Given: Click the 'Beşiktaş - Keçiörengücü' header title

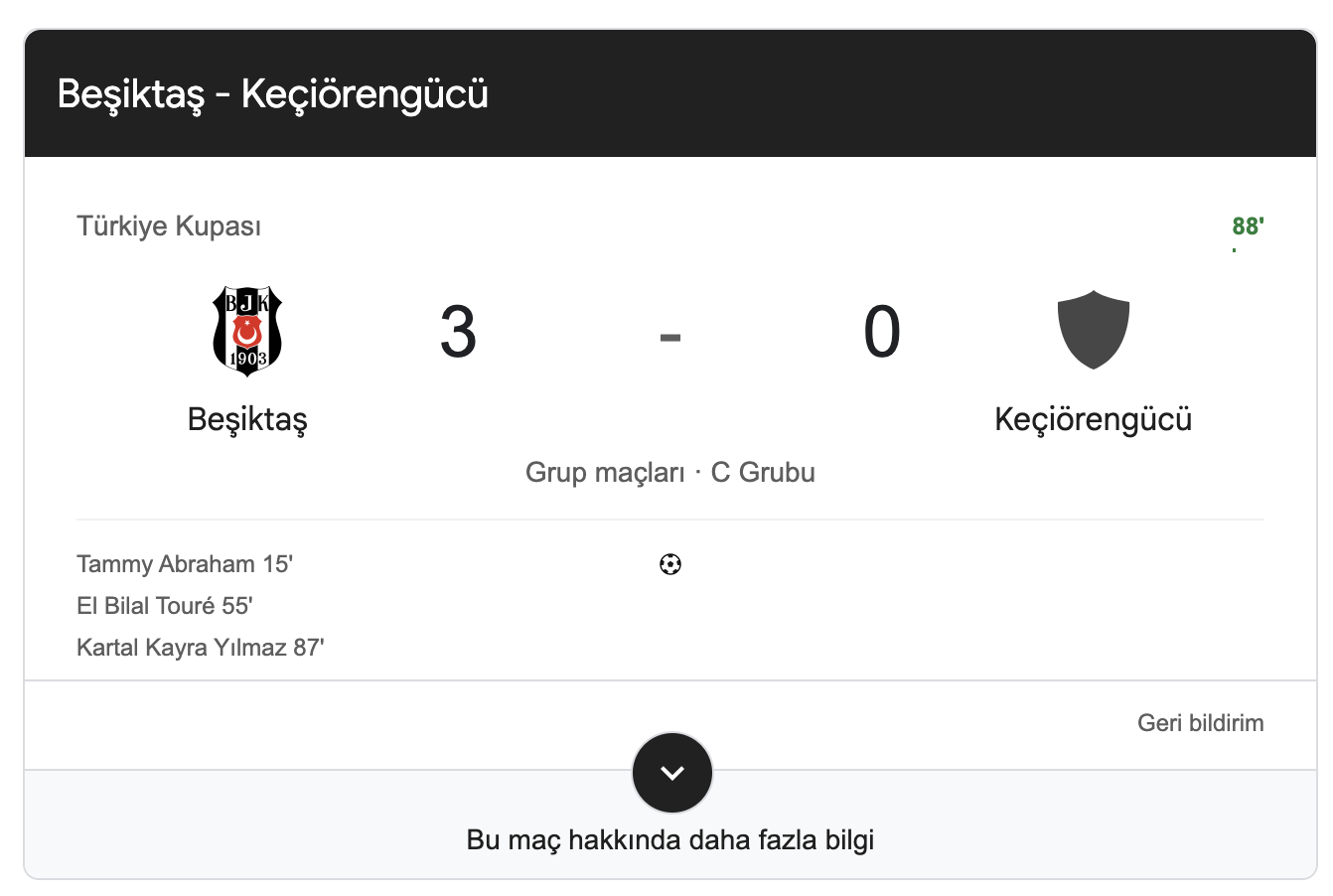Looking at the screenshot, I should (x=273, y=94).
